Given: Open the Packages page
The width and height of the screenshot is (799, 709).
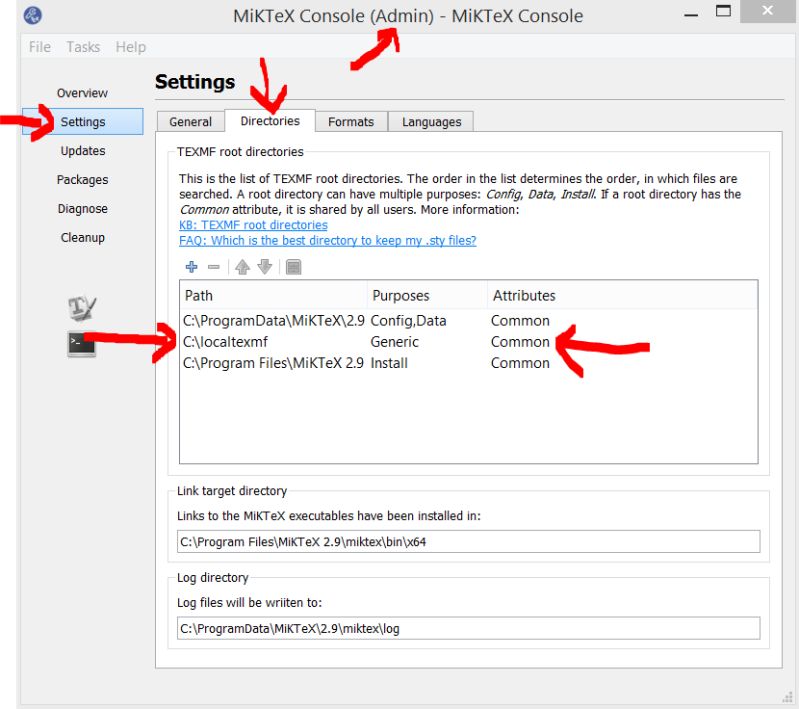Looking at the screenshot, I should pos(83,180).
